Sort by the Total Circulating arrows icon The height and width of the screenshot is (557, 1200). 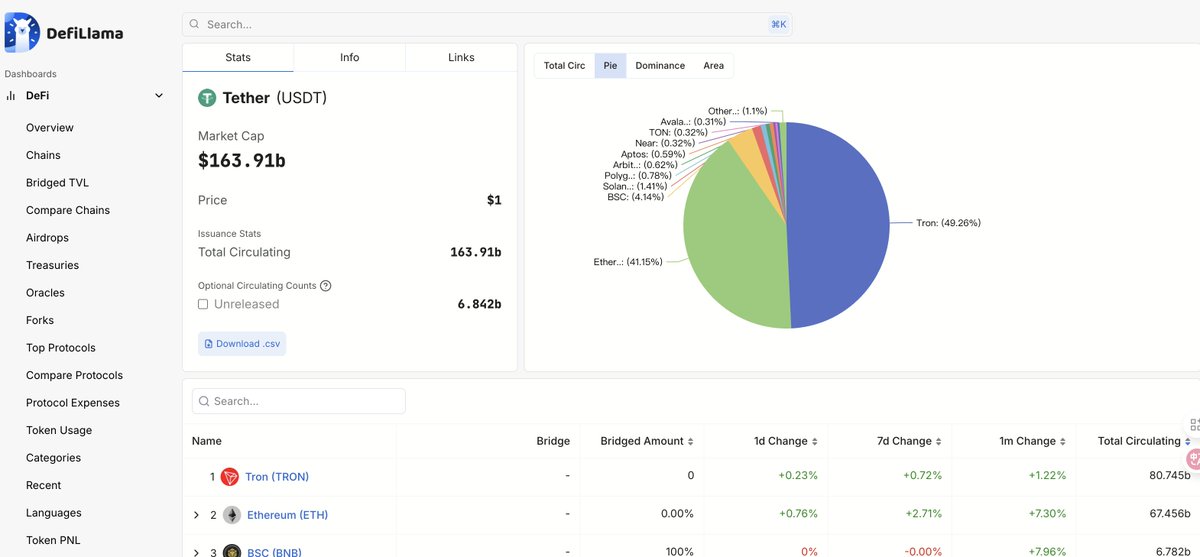(1188, 441)
